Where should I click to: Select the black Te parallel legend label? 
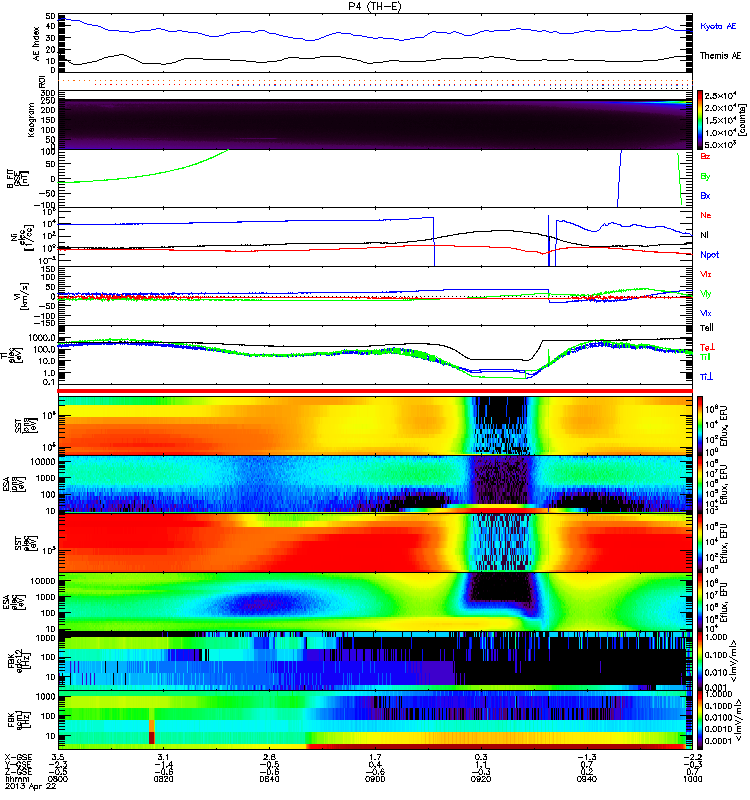pyautogui.click(x=706, y=328)
